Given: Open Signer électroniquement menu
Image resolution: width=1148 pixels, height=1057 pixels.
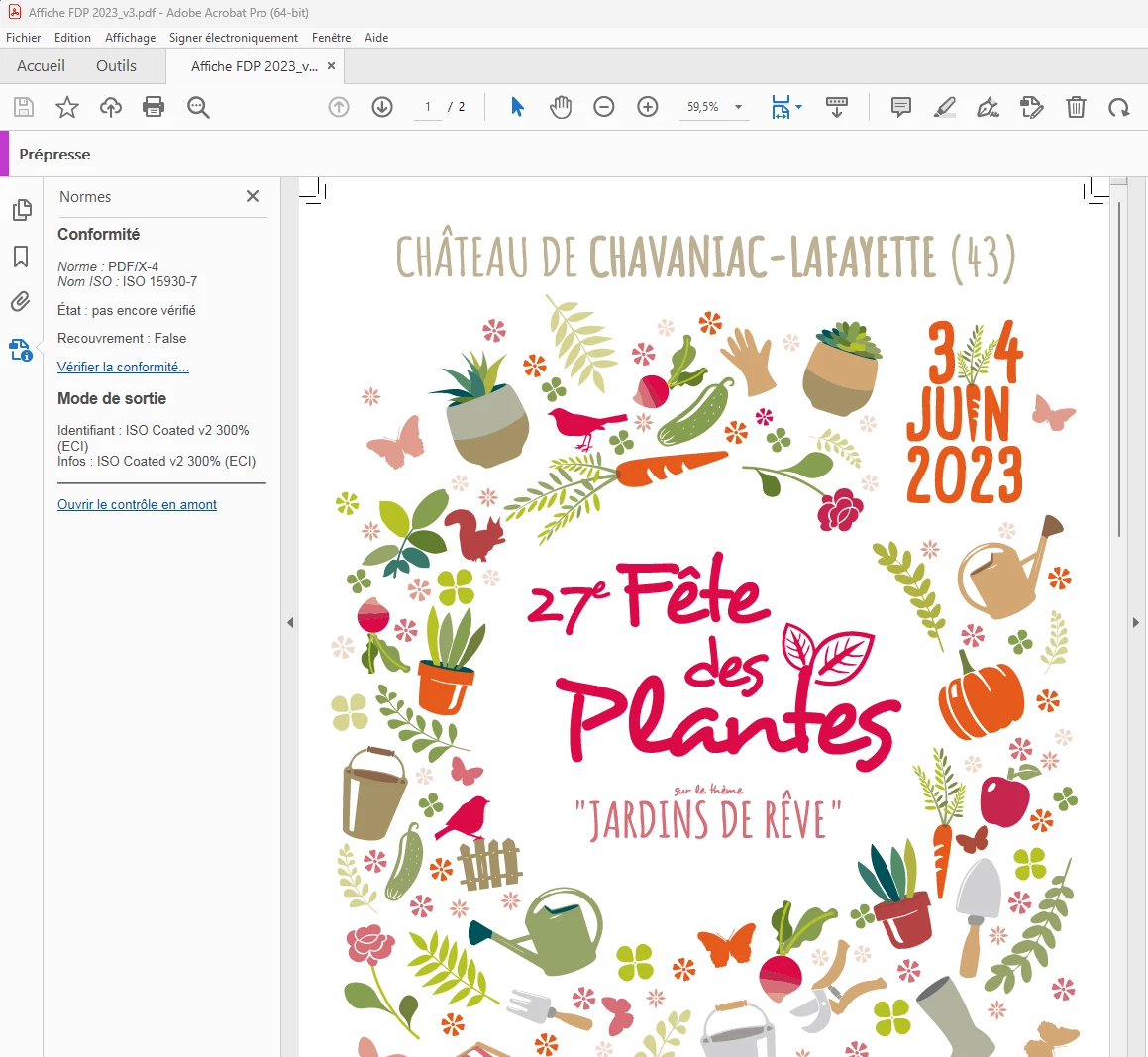Looking at the screenshot, I should pyautogui.click(x=234, y=38).
